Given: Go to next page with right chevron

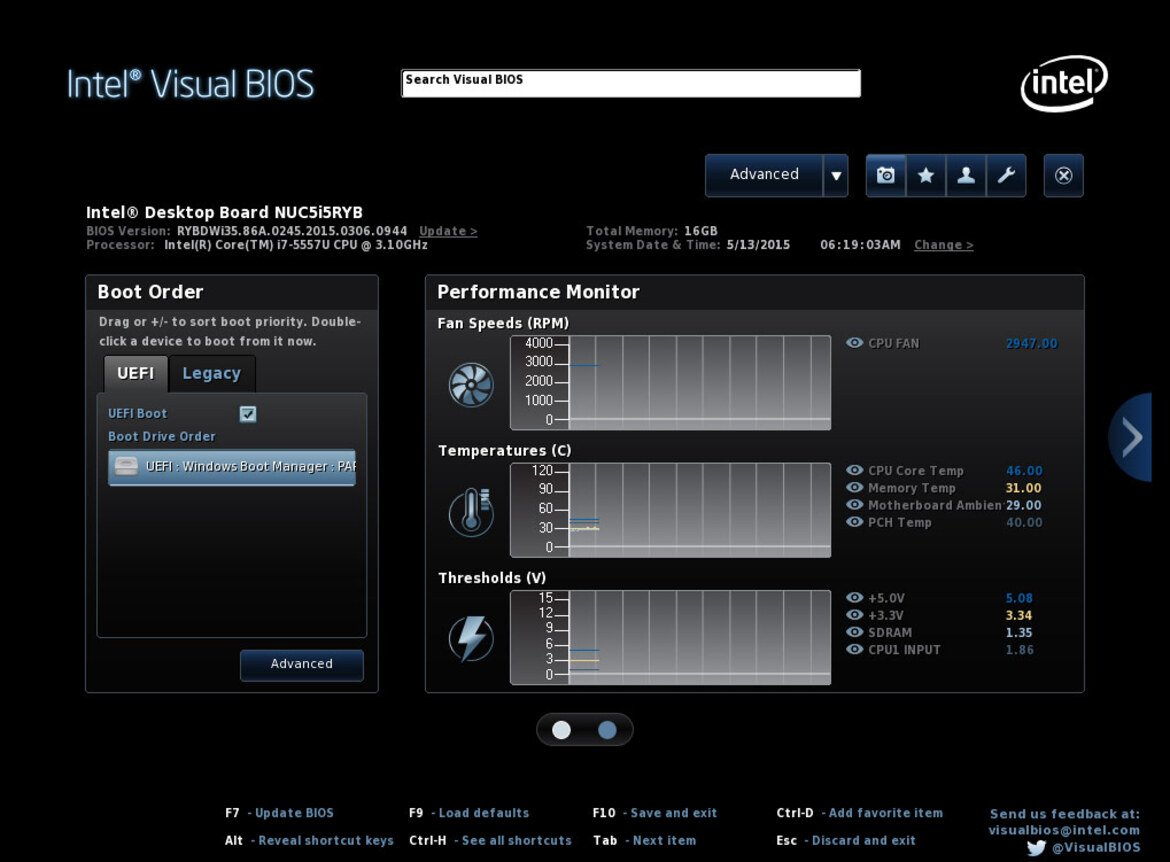Looking at the screenshot, I should pos(1131,437).
